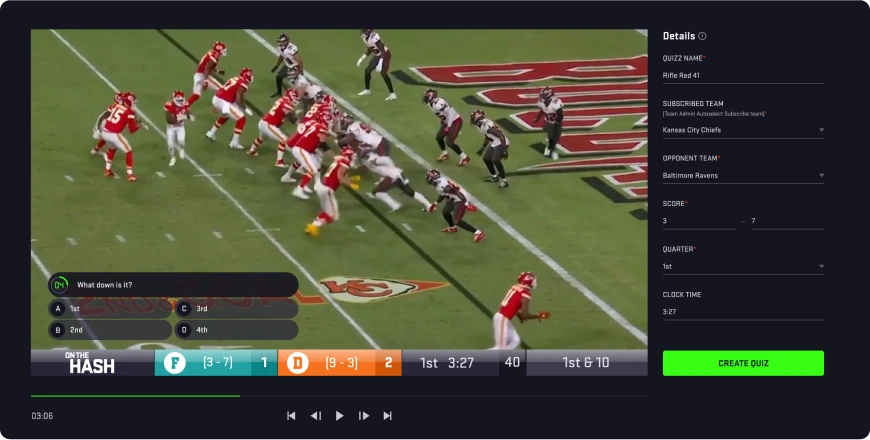
Task: Play the video clip
Action: click(x=340, y=416)
